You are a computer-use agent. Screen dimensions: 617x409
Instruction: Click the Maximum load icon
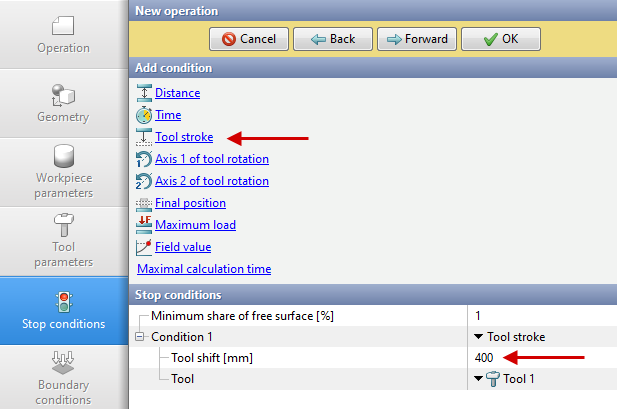[x=144, y=225]
